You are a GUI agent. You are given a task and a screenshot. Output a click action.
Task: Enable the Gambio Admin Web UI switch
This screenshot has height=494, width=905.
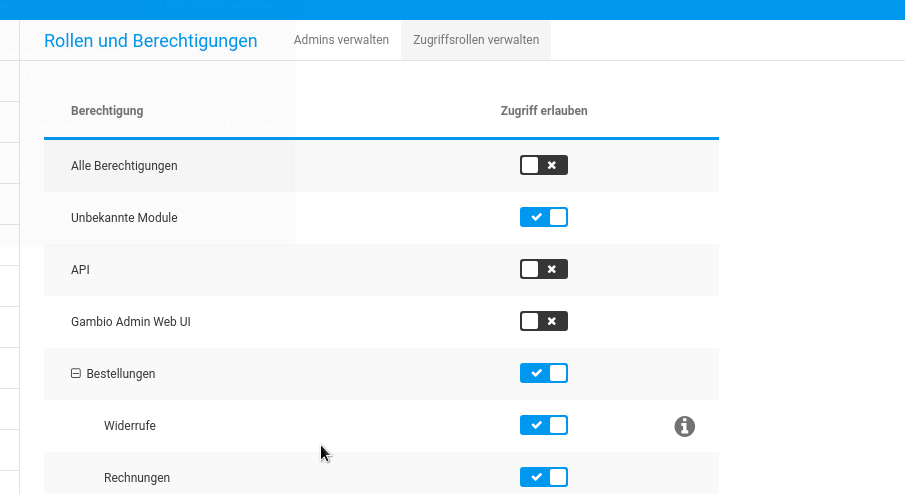click(543, 321)
